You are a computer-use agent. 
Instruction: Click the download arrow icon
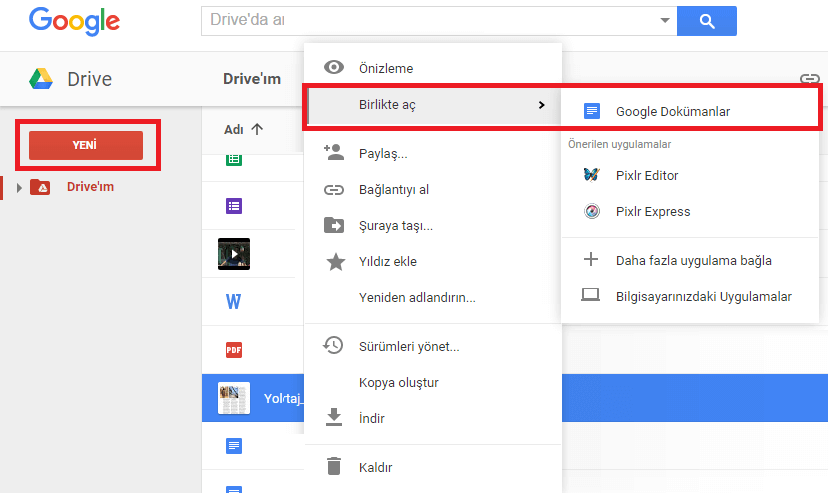(x=334, y=417)
